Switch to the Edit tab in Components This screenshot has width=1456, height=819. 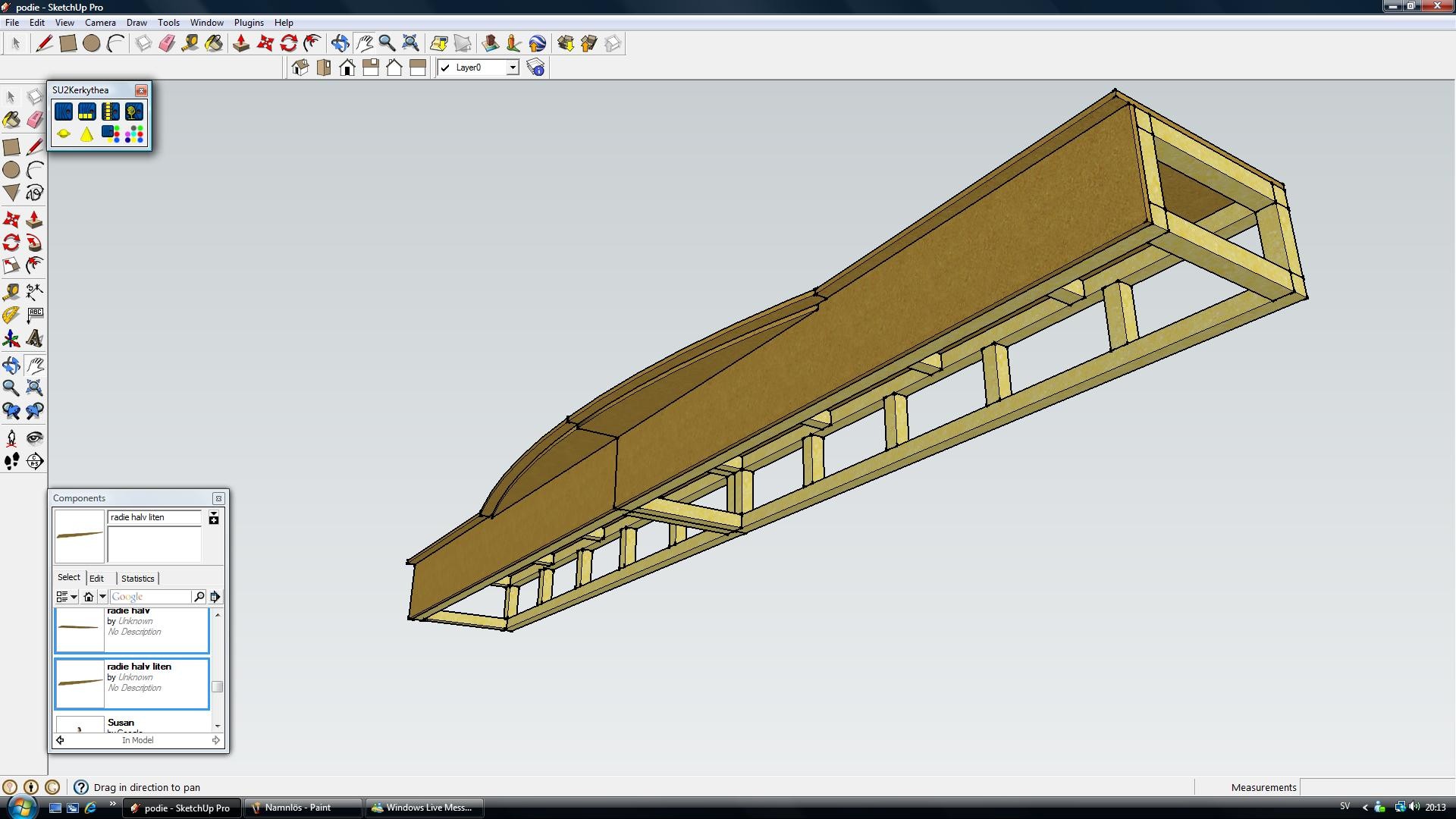(97, 578)
